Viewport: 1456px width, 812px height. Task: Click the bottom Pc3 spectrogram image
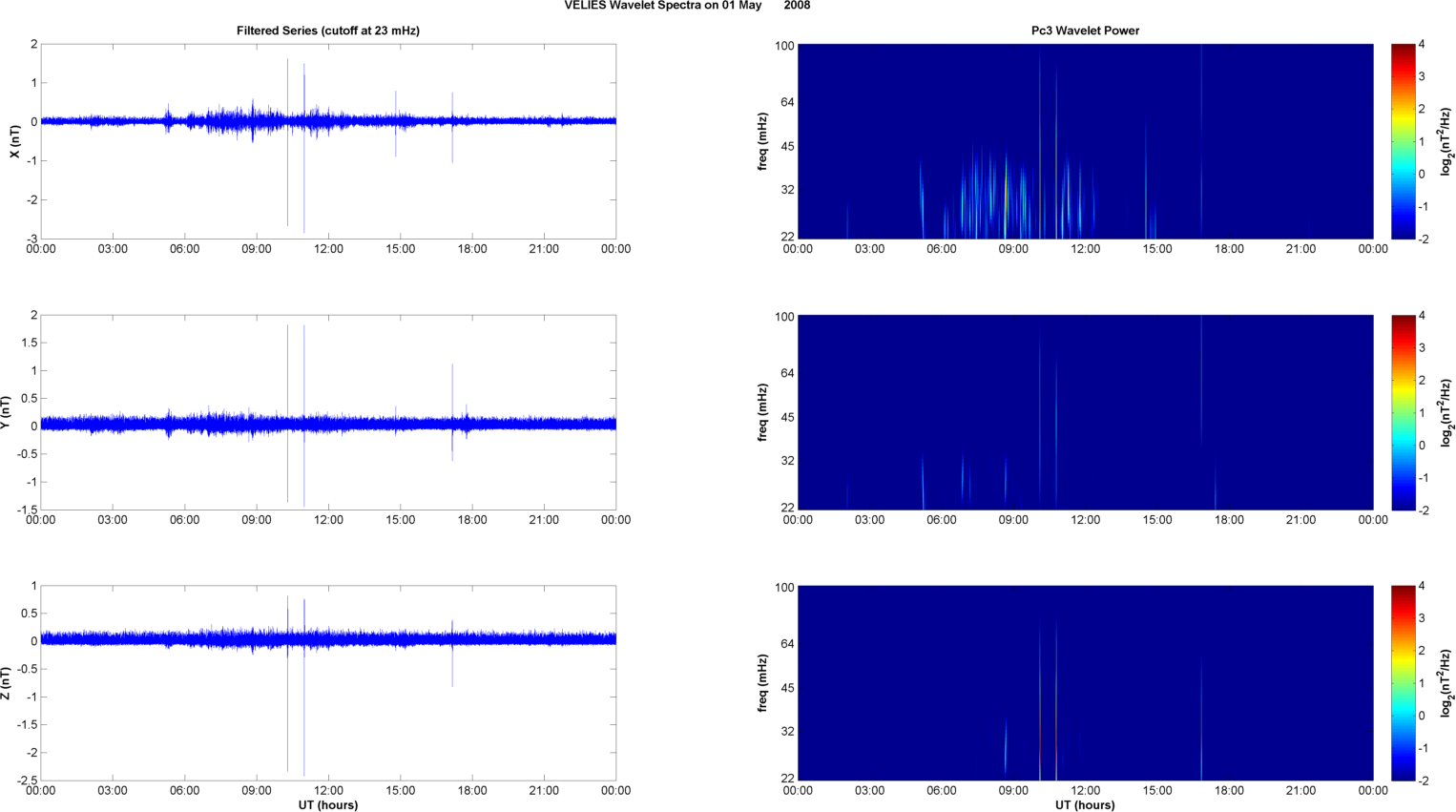tap(1085, 683)
